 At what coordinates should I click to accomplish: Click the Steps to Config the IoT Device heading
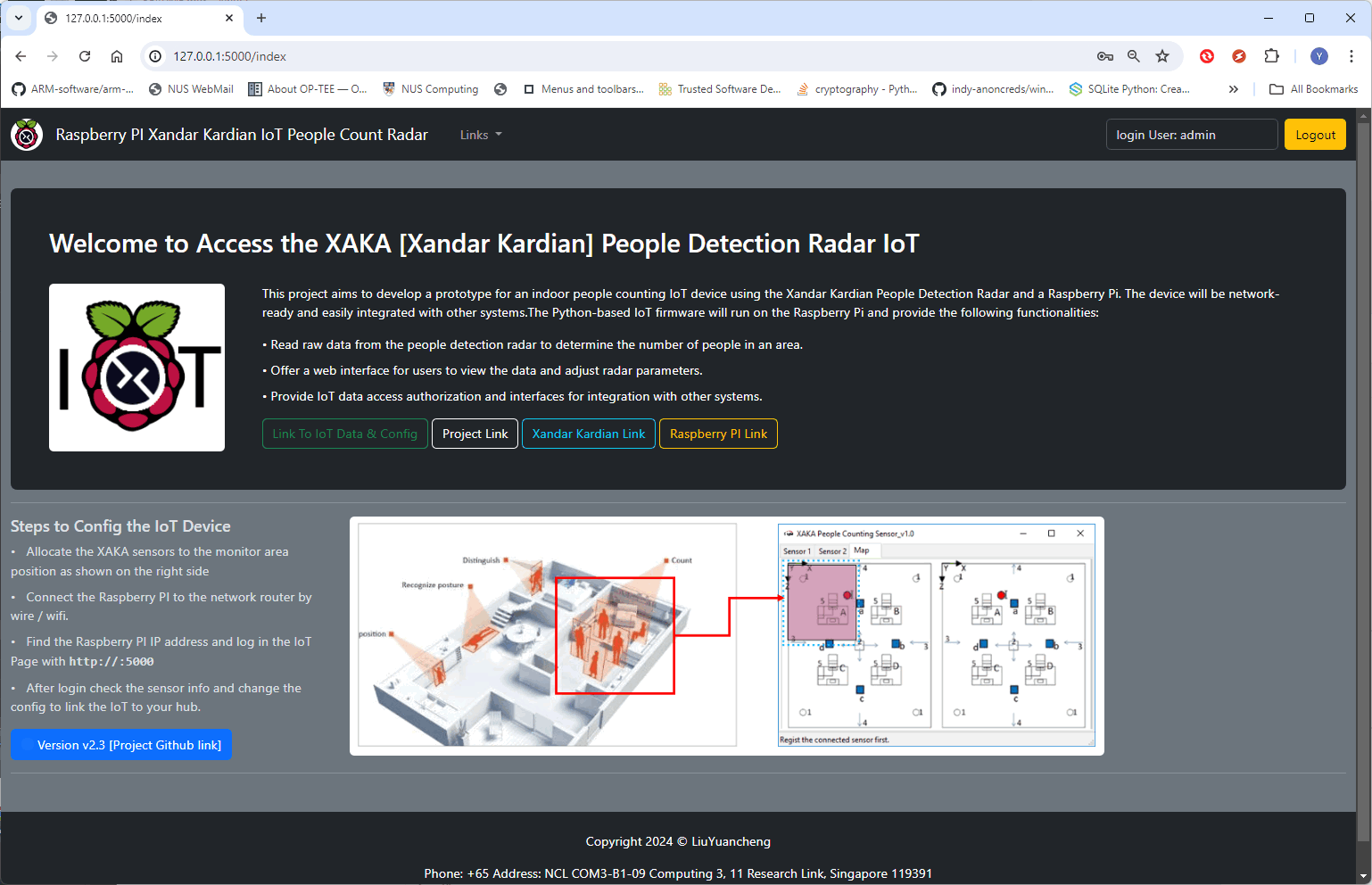[x=120, y=526]
